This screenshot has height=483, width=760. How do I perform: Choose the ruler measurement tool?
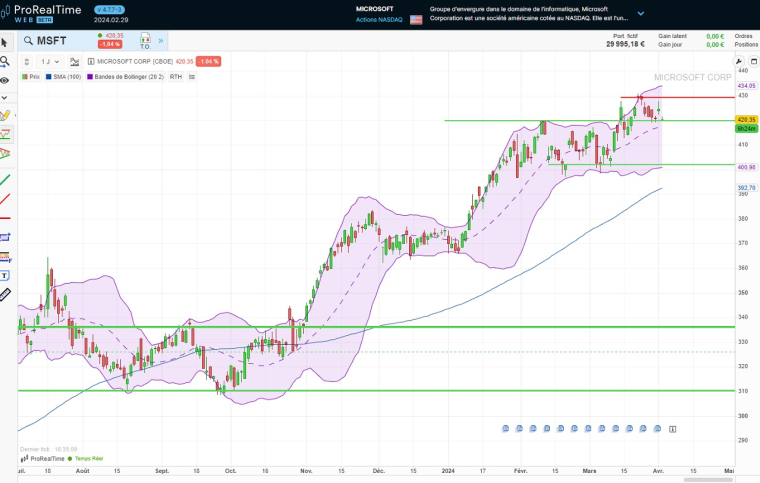(x=5, y=294)
